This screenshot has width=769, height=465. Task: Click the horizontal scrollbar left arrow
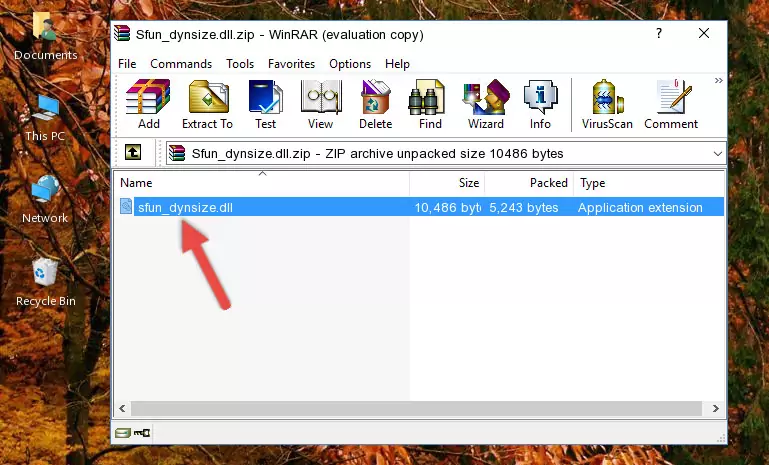click(x=122, y=408)
